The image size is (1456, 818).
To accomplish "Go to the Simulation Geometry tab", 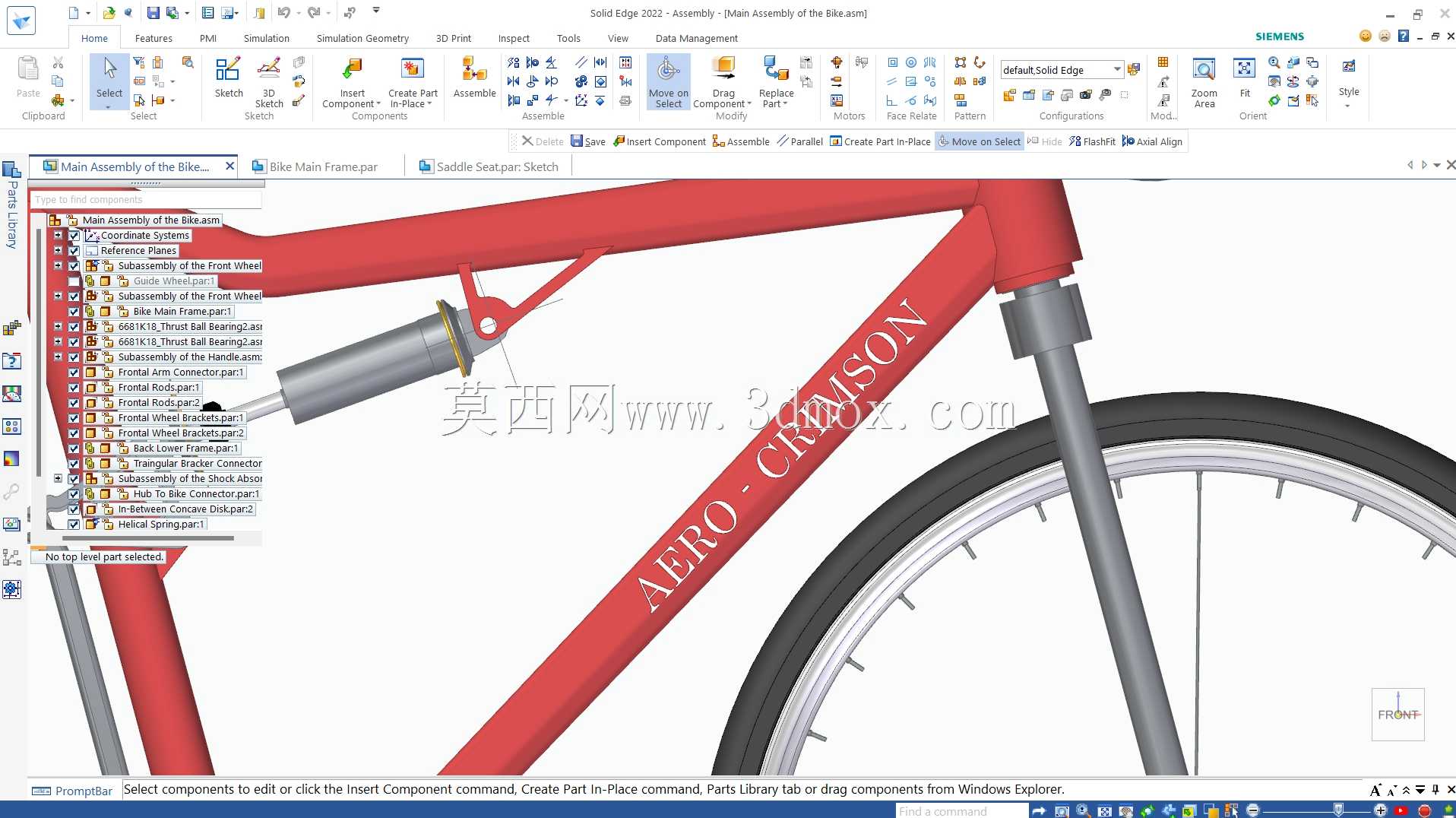I will coord(362,38).
